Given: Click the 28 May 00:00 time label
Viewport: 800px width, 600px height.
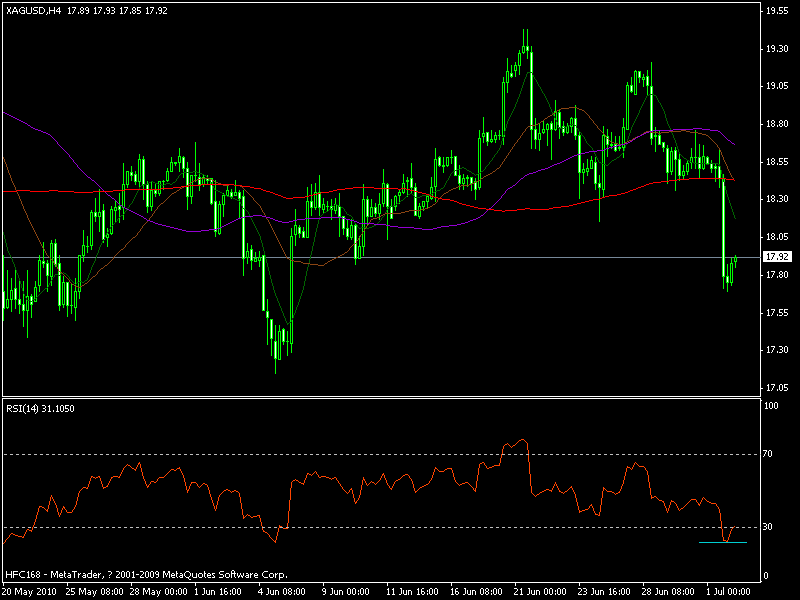Looking at the screenshot, I should (159, 592).
